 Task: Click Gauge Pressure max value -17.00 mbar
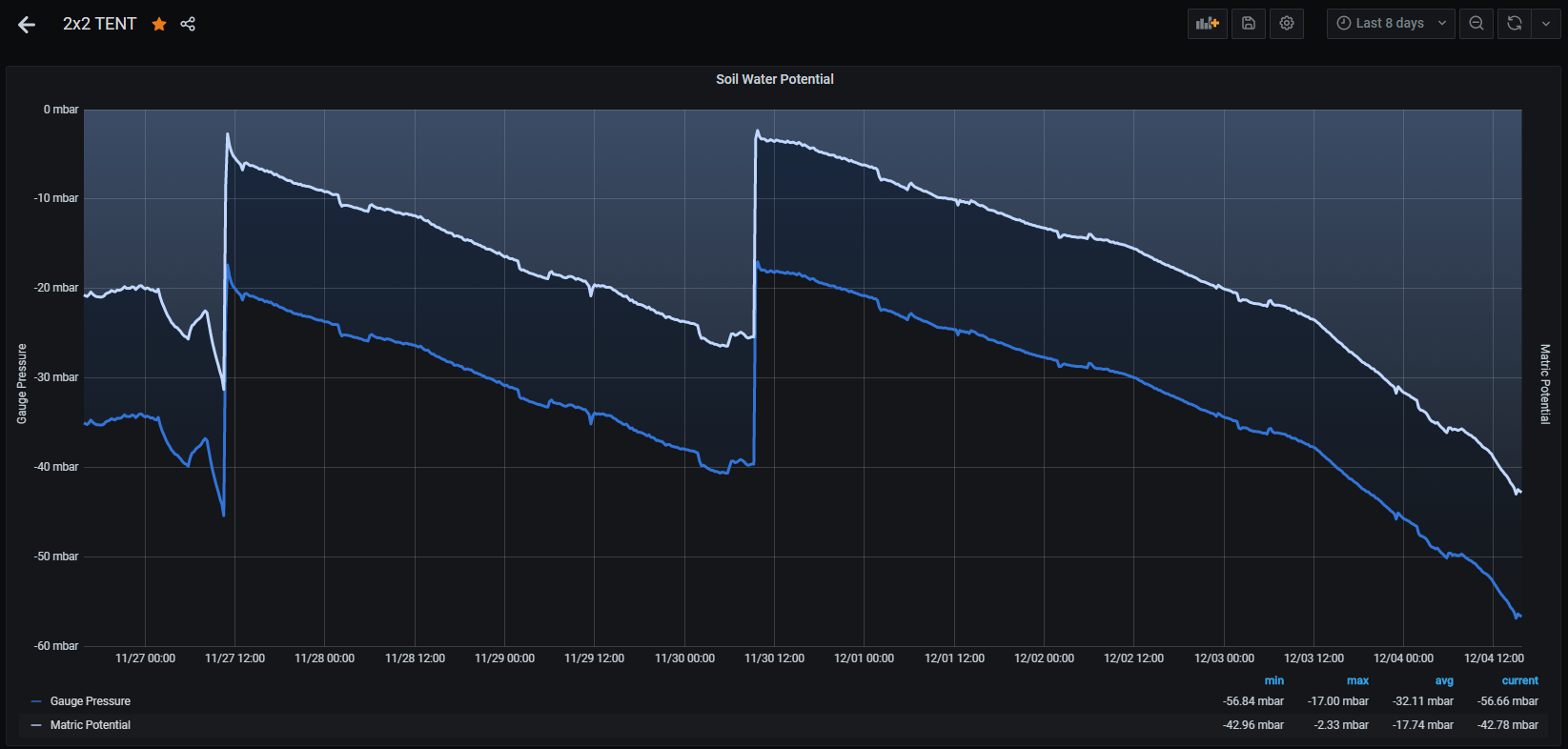1338,701
